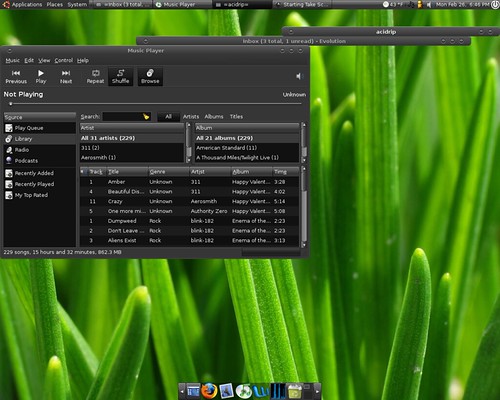
Task: Open the disc music app in dock
Action: pyautogui.click(x=243, y=391)
